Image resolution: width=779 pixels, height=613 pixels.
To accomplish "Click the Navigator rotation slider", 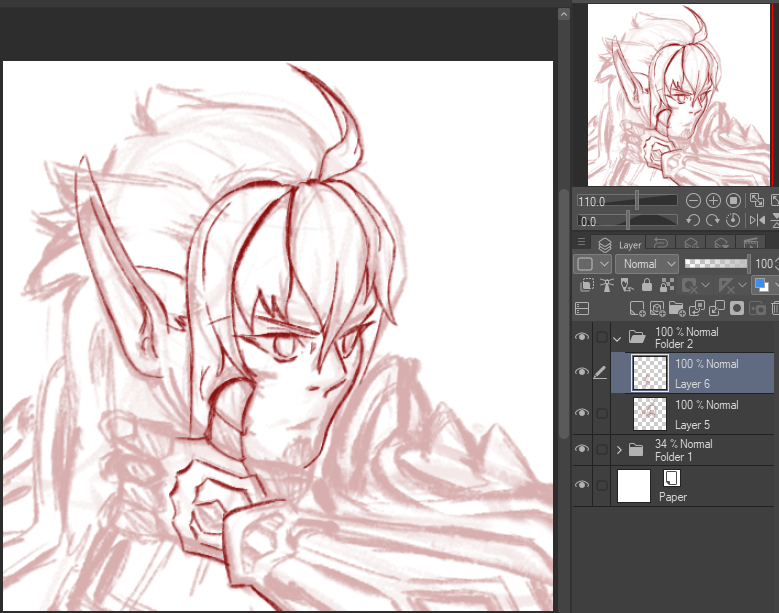I will tap(627, 220).
